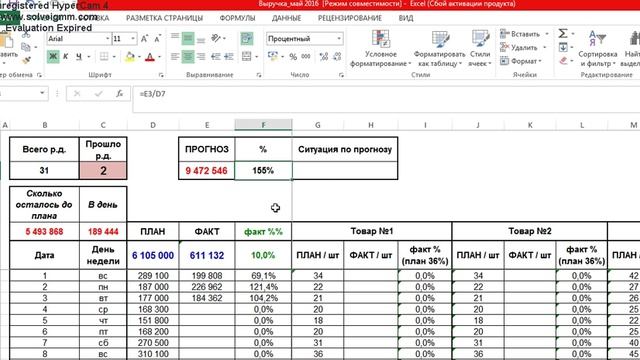Click the insert function fx icon
Viewport: 640px width, 360px height.
pyautogui.click(x=119, y=93)
